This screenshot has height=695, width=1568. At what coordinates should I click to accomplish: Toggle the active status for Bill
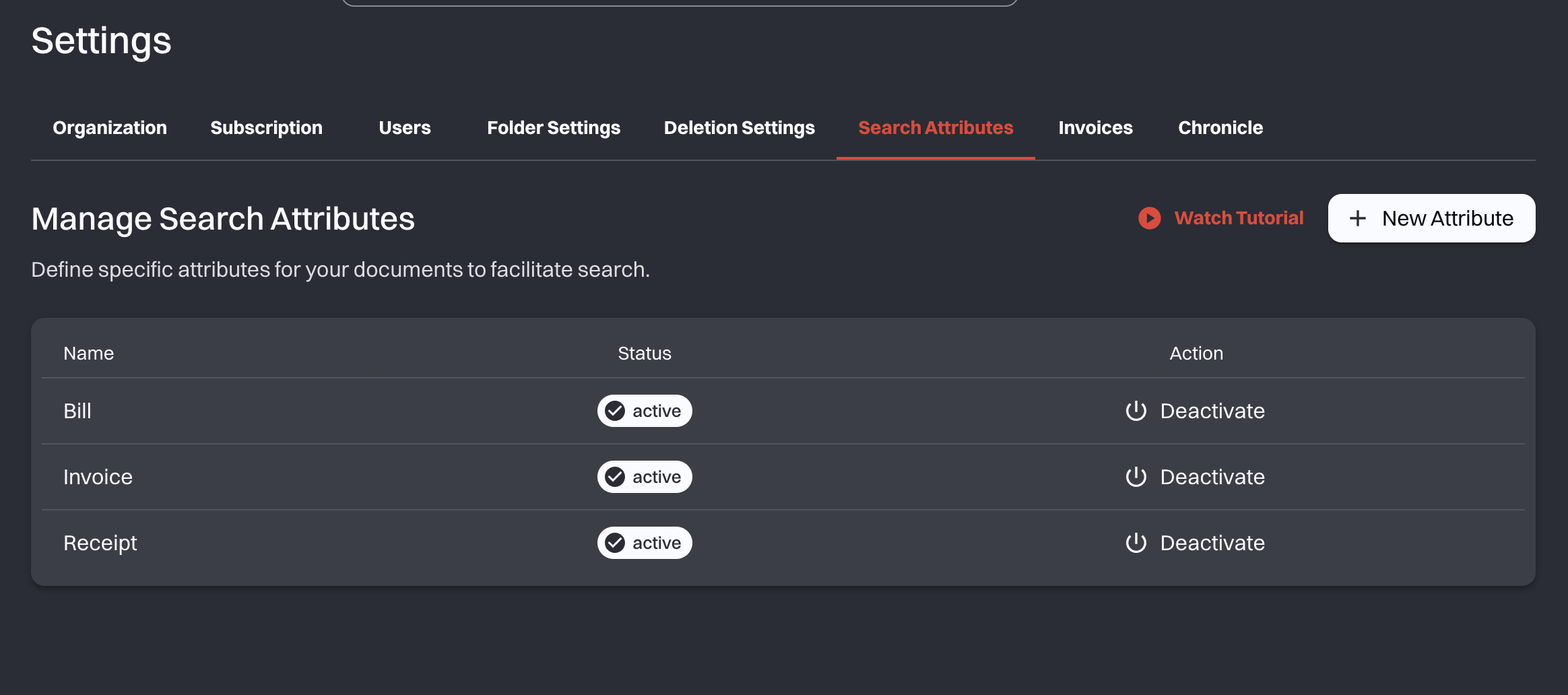pyautogui.click(x=644, y=410)
